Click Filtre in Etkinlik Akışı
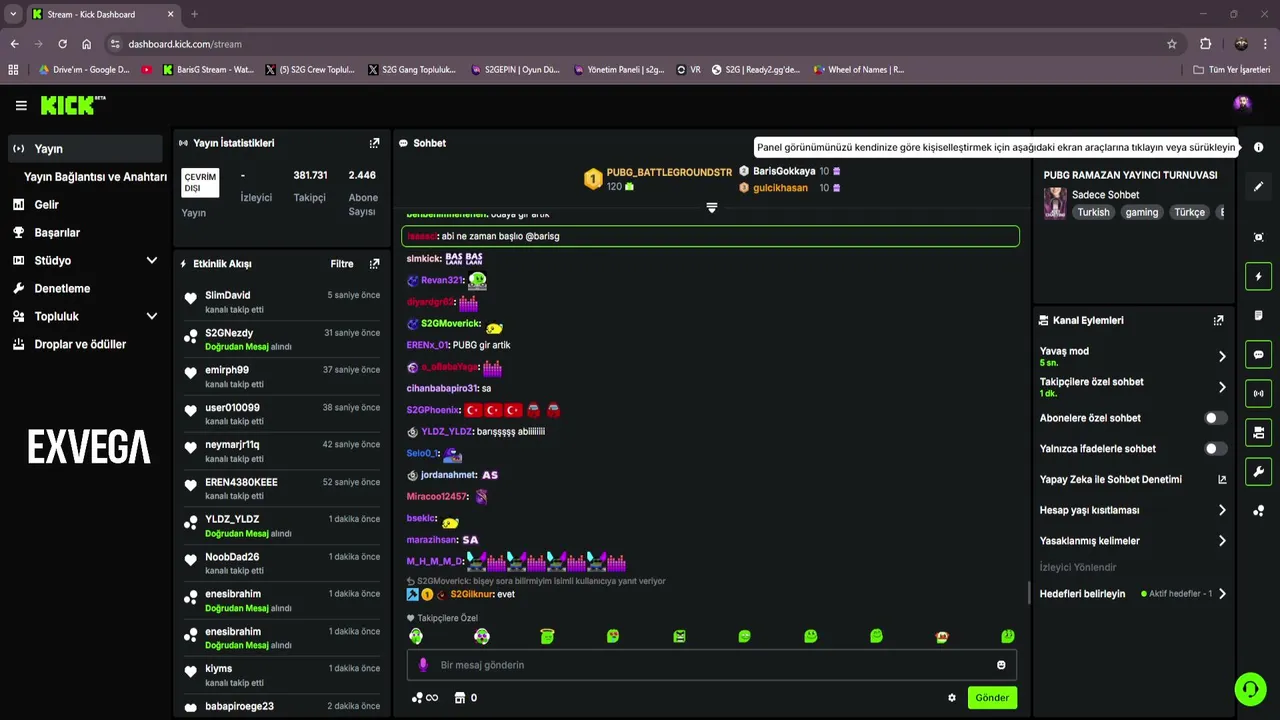 click(342, 264)
